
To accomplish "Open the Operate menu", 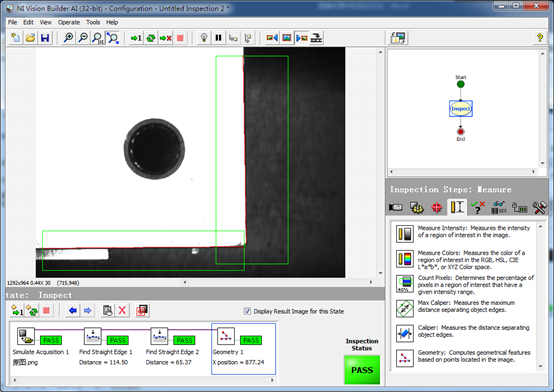I will pyautogui.click(x=69, y=22).
